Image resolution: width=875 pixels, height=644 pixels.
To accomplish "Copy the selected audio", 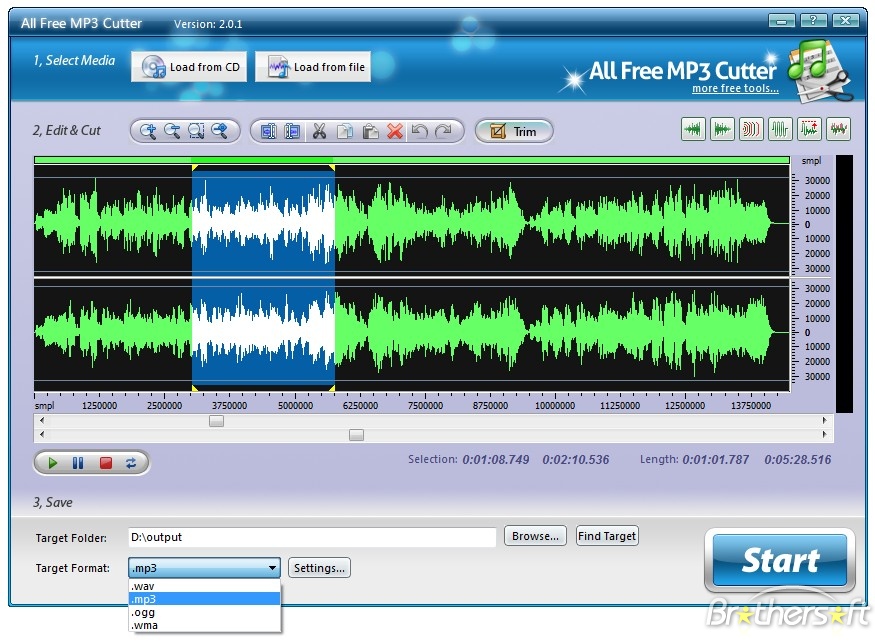I will 345,131.
